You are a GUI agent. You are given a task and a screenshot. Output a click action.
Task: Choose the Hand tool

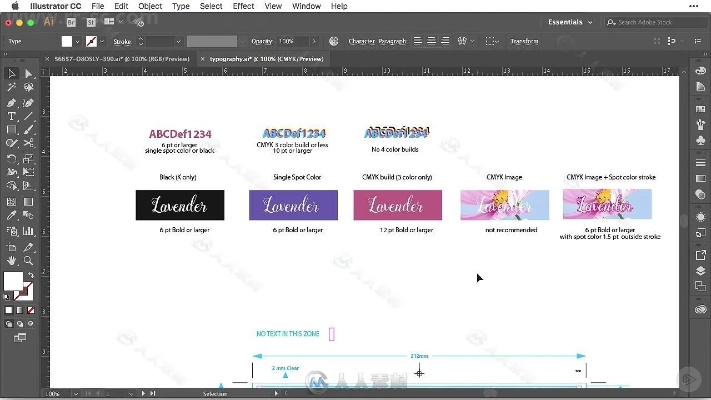point(11,260)
